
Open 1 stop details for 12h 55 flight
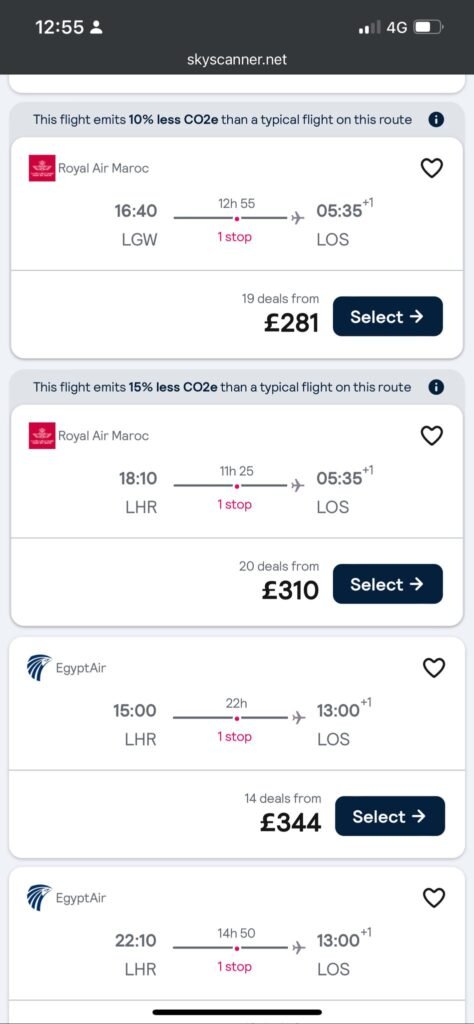tap(234, 237)
